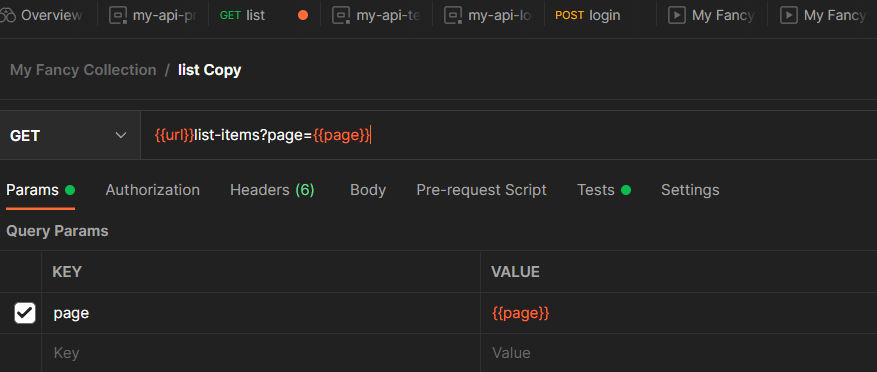Click the environment icon on my-api-lo tab
This screenshot has width=877, height=372.
[453, 16]
